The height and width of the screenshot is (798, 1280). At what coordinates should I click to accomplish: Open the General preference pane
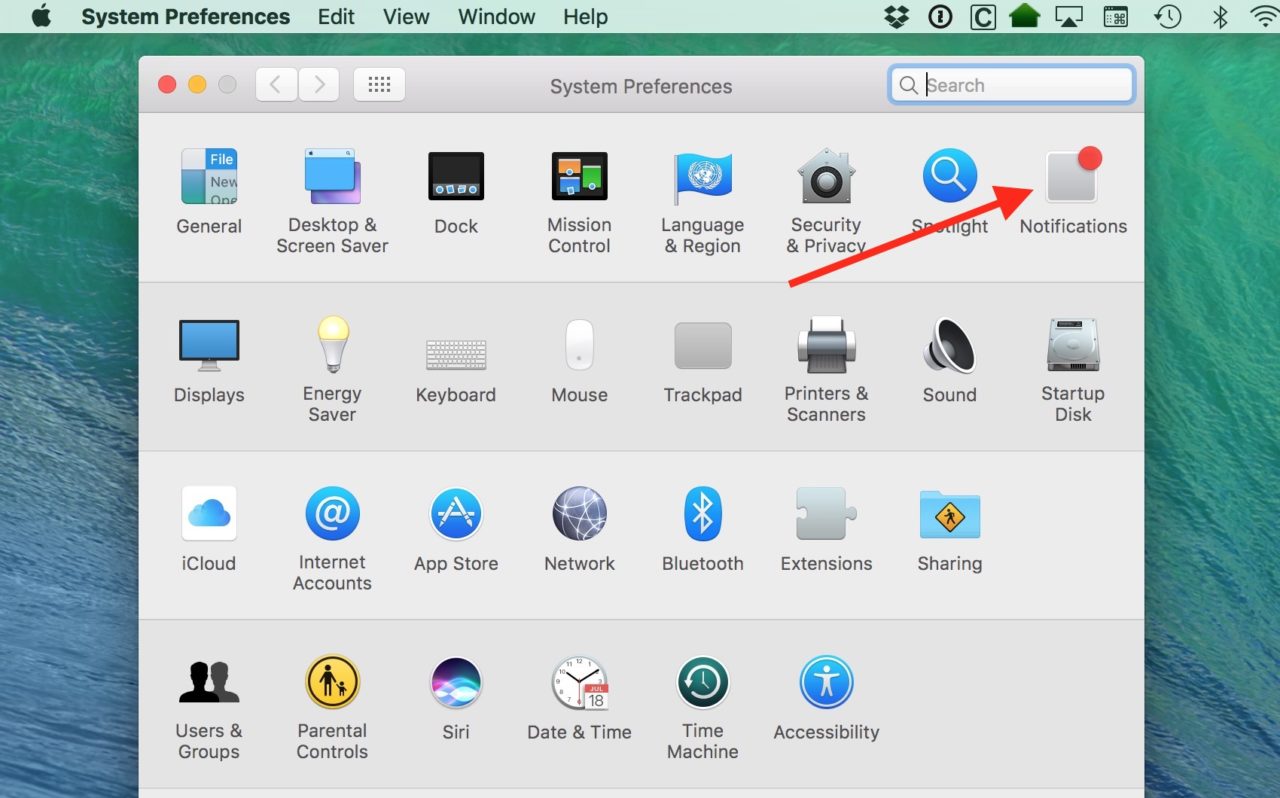(208, 191)
